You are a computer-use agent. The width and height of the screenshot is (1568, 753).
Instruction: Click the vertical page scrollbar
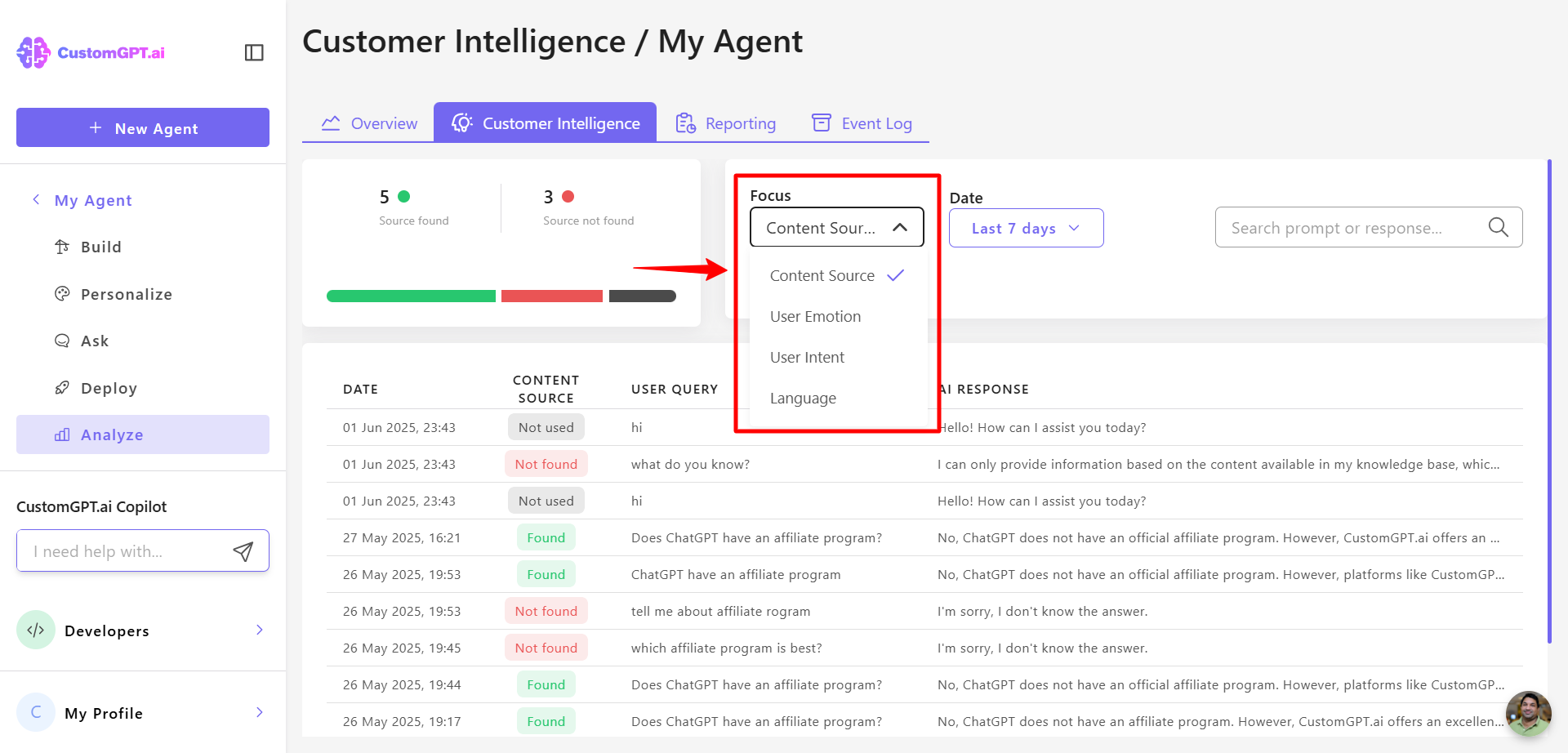[x=1549, y=400]
